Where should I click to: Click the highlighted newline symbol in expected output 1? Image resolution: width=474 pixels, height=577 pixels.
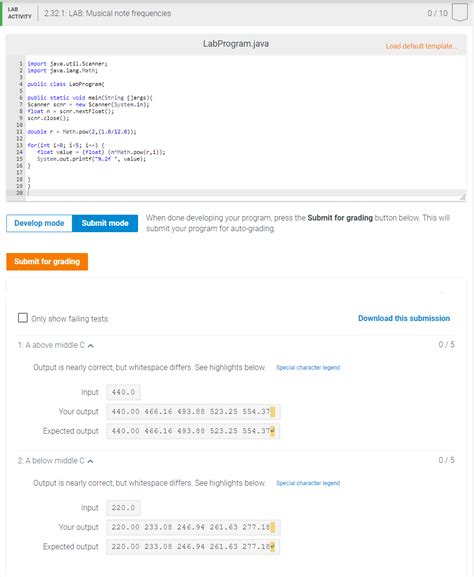(x=273, y=431)
